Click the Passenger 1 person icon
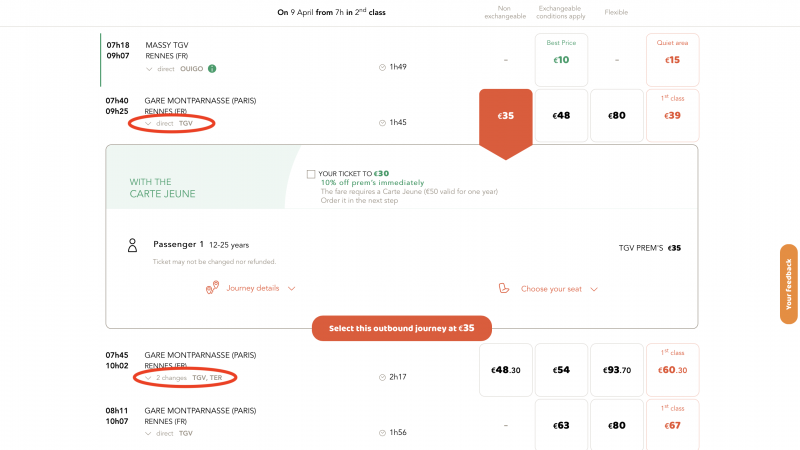 [132, 245]
